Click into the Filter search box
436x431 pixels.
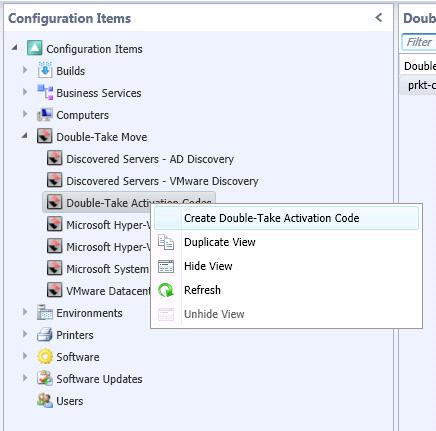pyautogui.click(x=419, y=42)
